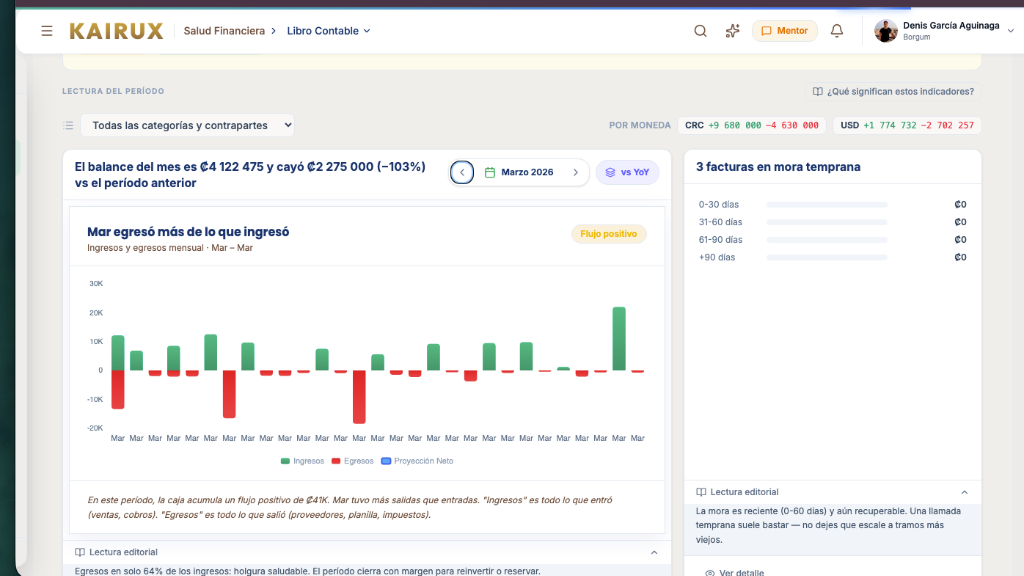Image resolution: width=1024 pixels, height=576 pixels.
Task: Select the Proyección Neto blue legend swatch
Action: 386,461
